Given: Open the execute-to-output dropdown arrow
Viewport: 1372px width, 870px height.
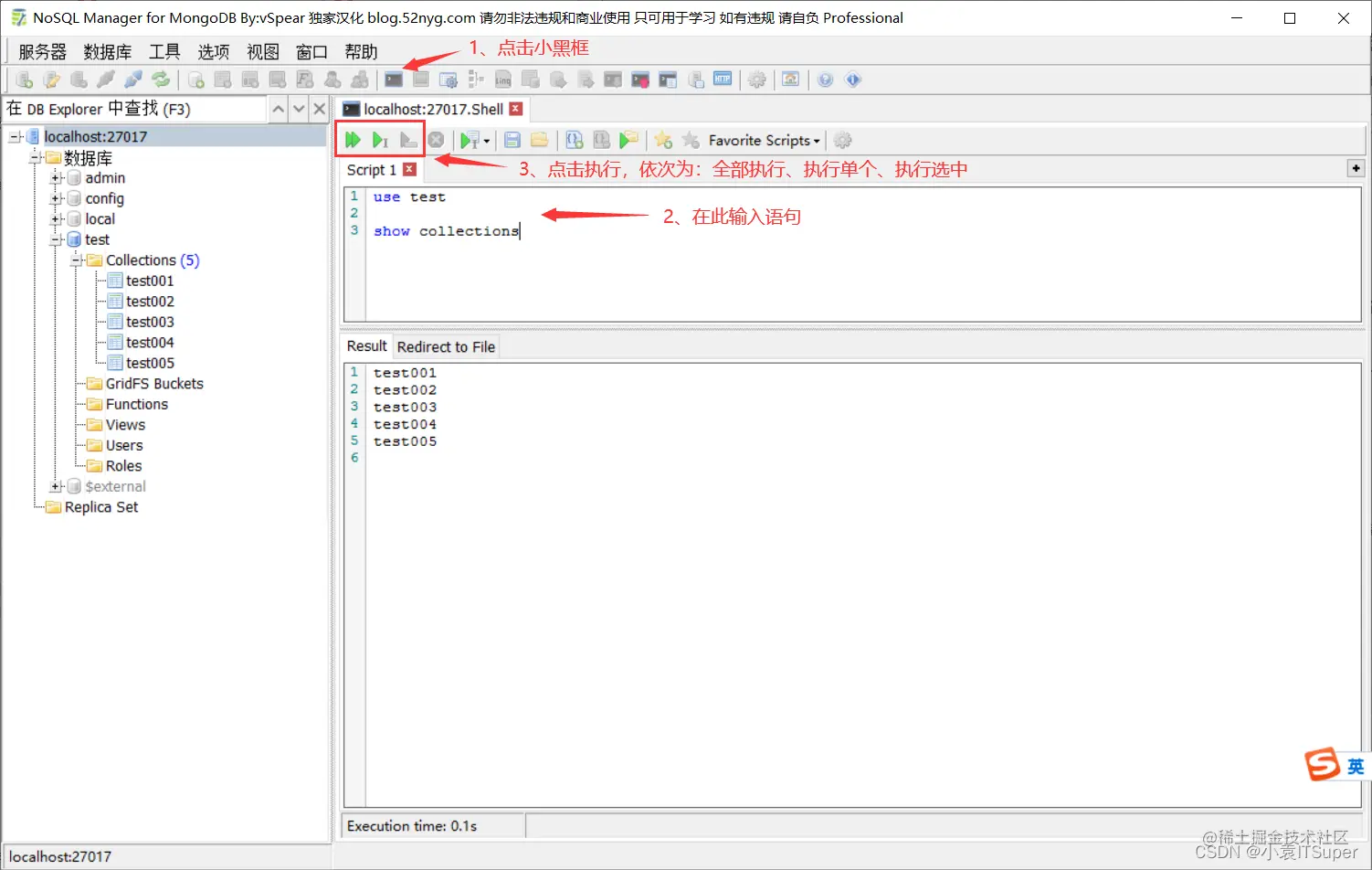Looking at the screenshot, I should pyautogui.click(x=487, y=141).
